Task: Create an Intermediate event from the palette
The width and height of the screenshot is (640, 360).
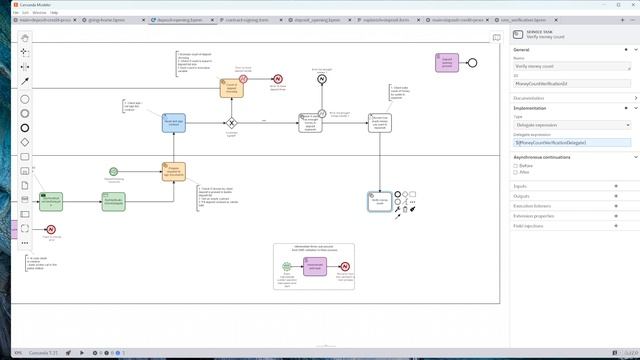Action: [x=25, y=113]
